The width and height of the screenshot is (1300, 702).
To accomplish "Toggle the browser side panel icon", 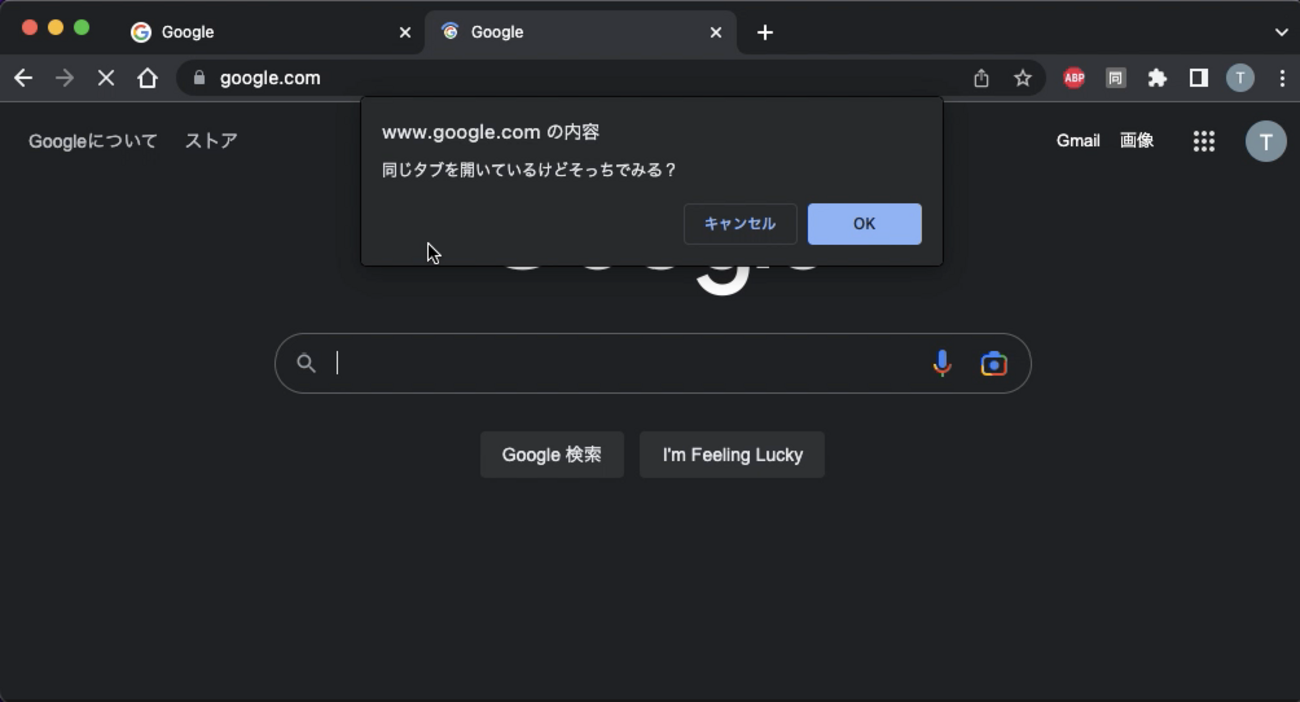I will click(1198, 78).
